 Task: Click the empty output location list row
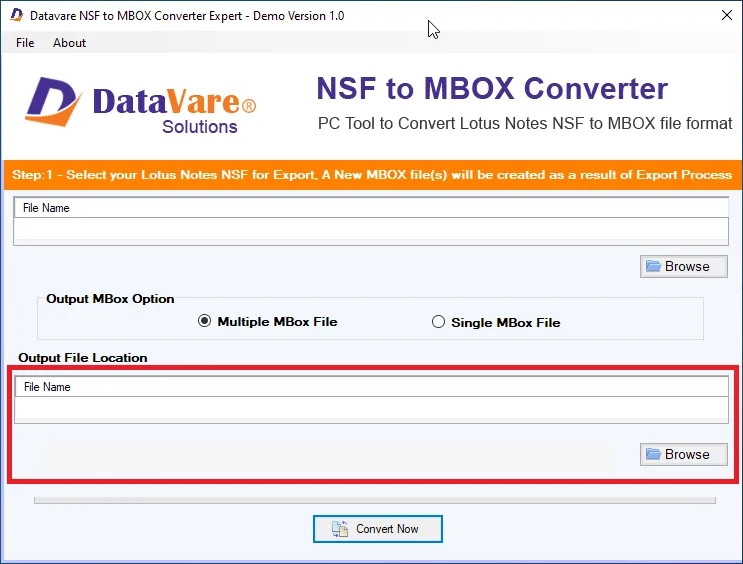point(372,409)
